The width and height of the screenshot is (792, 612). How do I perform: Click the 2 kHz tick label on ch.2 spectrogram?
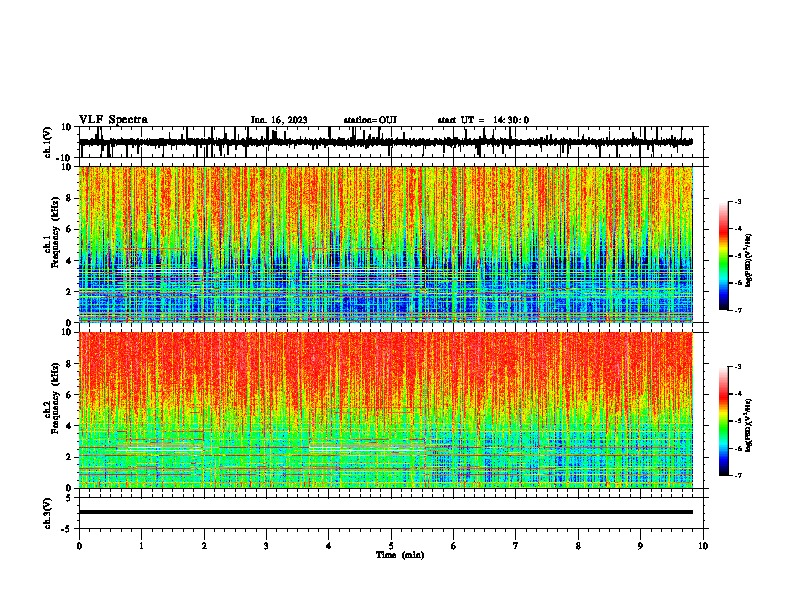[69, 457]
